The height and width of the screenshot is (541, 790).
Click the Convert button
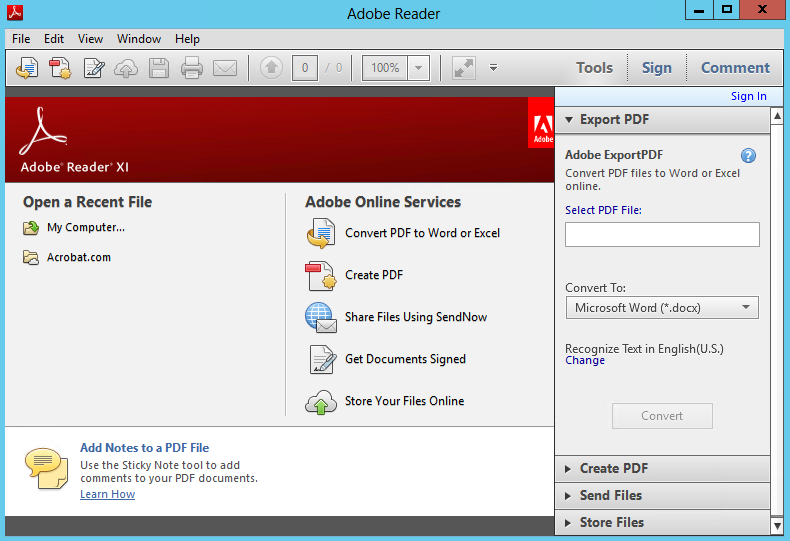662,416
